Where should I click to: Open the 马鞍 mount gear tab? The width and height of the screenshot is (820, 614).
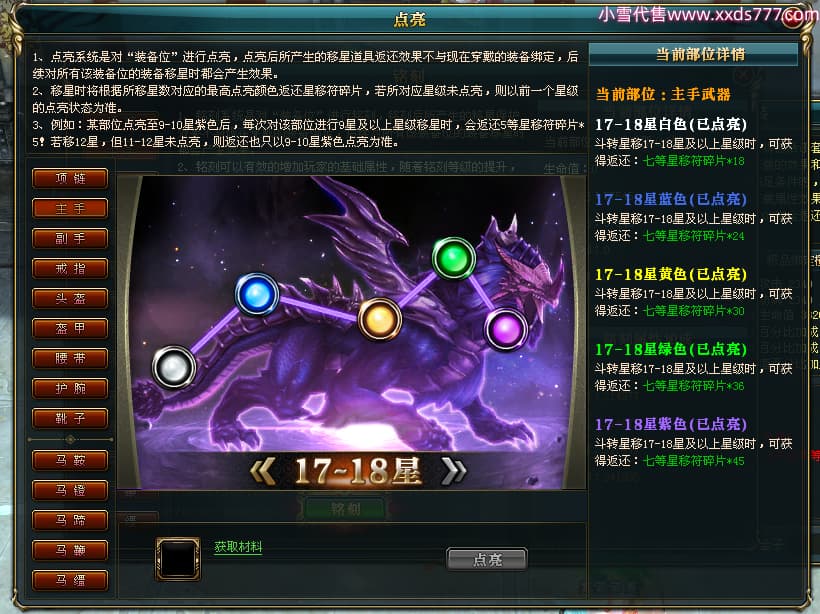[70, 460]
